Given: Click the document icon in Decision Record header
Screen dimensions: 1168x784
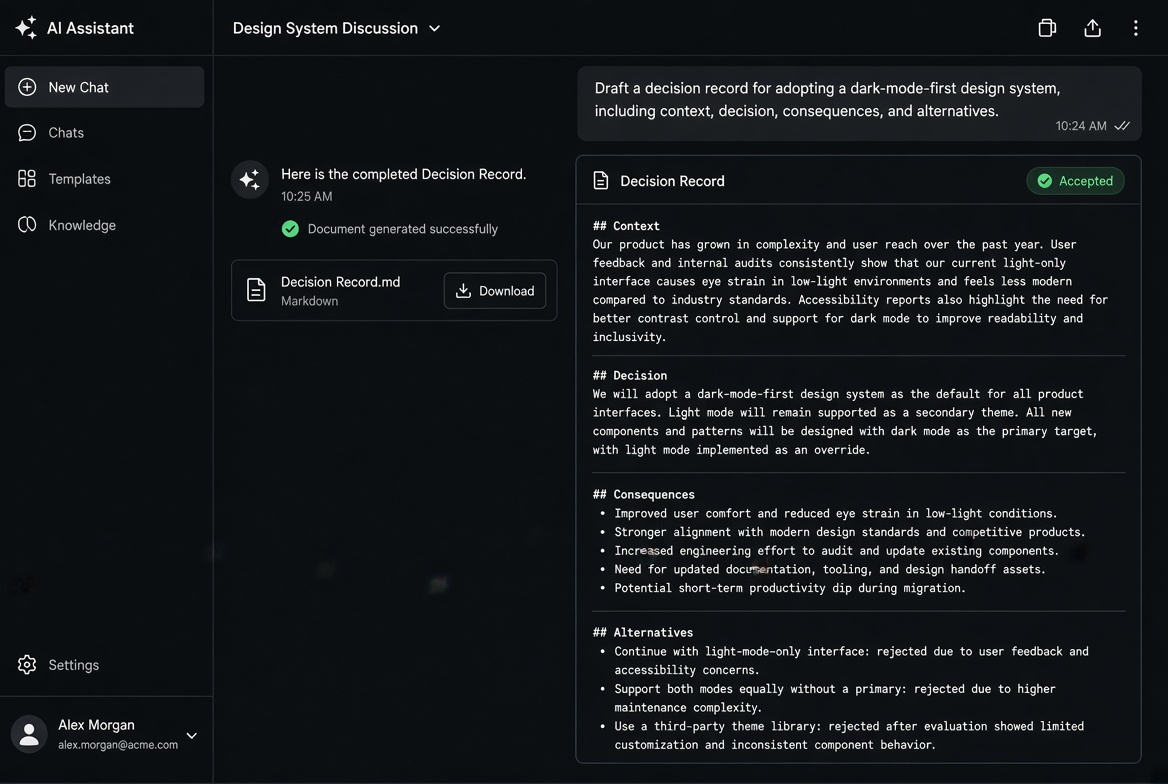Looking at the screenshot, I should [x=600, y=181].
